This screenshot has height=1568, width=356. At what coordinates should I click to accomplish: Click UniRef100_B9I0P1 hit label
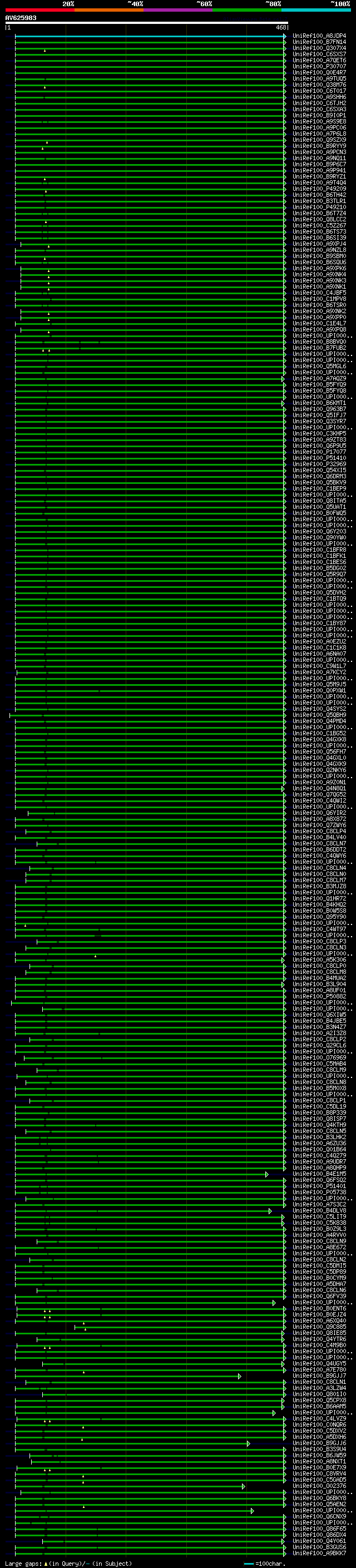click(x=319, y=116)
